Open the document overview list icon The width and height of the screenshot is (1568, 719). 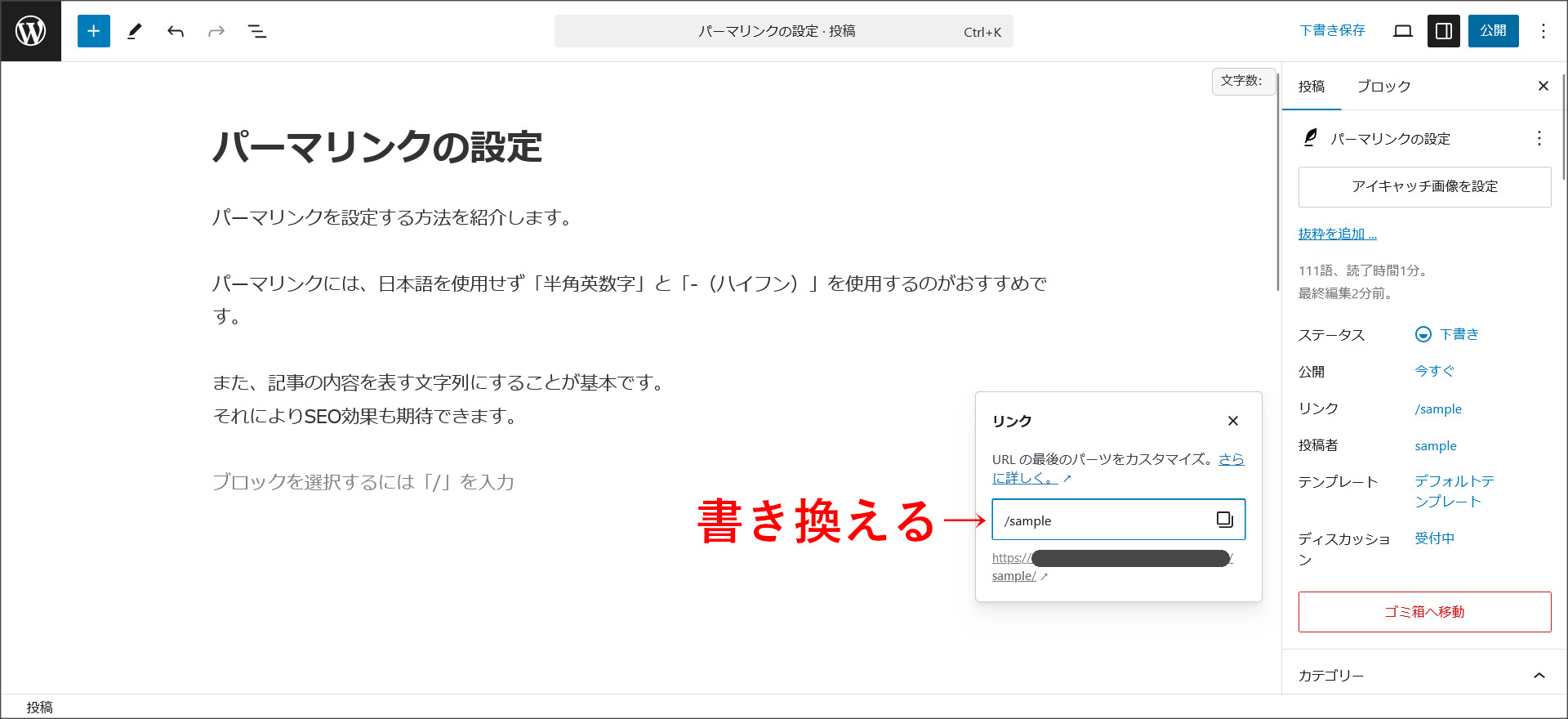[x=257, y=31]
